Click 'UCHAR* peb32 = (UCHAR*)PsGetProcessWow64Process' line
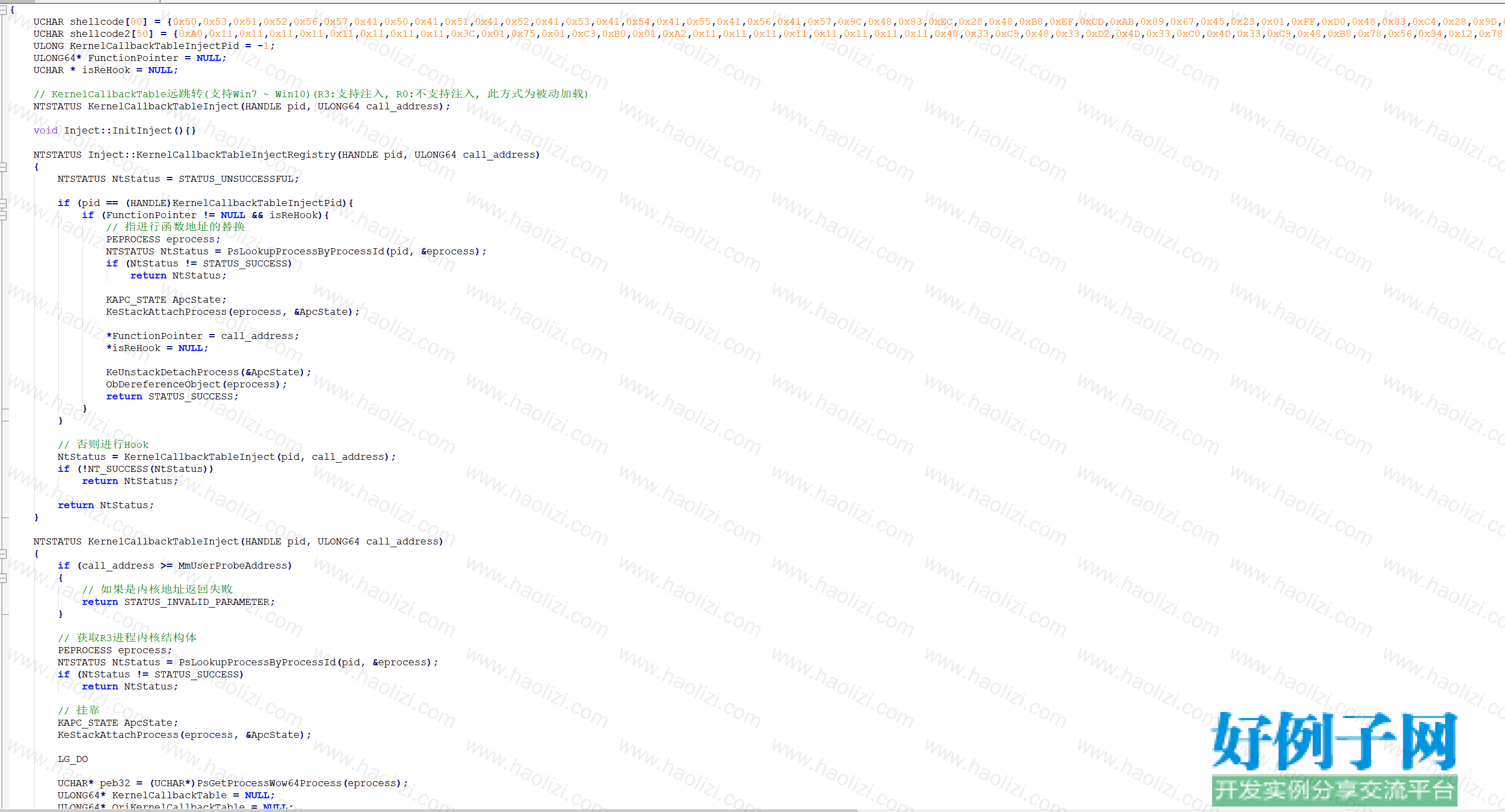 233,783
